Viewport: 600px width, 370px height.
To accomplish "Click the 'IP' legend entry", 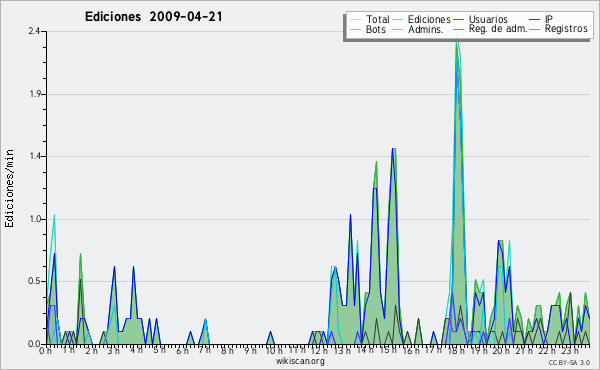I will click(x=549, y=19).
